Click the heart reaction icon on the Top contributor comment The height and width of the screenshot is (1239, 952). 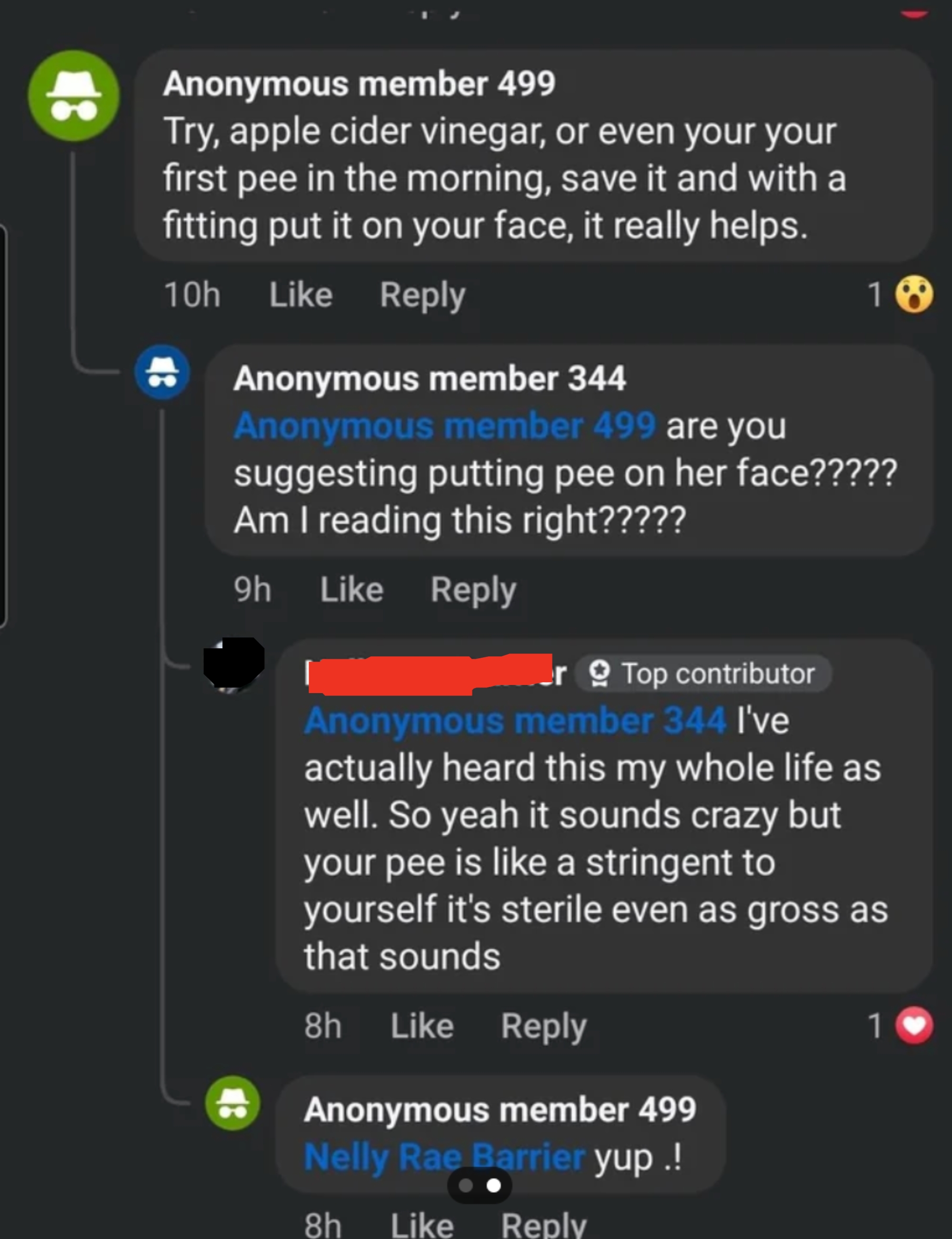[x=913, y=1027]
